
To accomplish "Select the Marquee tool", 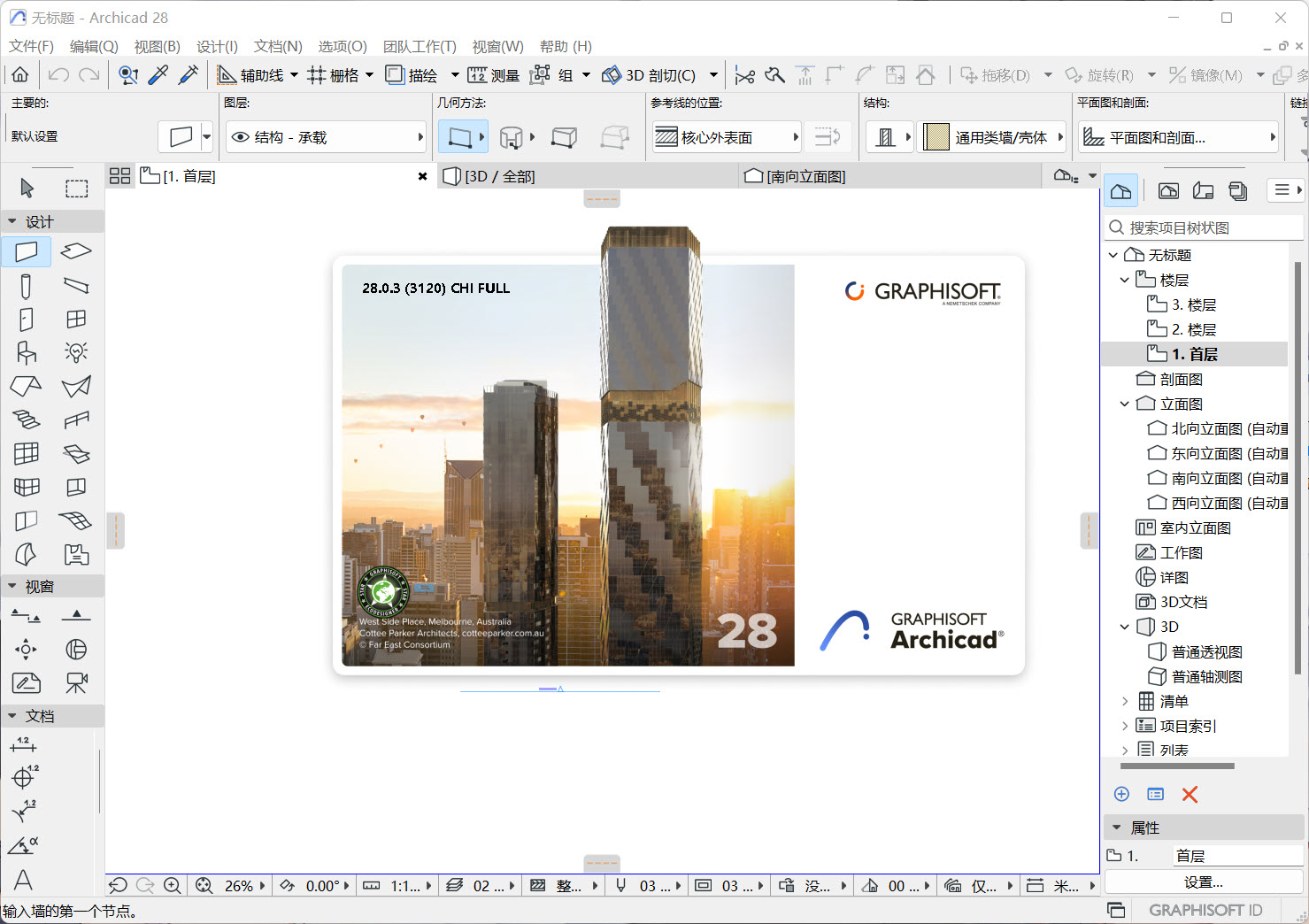I will click(77, 188).
